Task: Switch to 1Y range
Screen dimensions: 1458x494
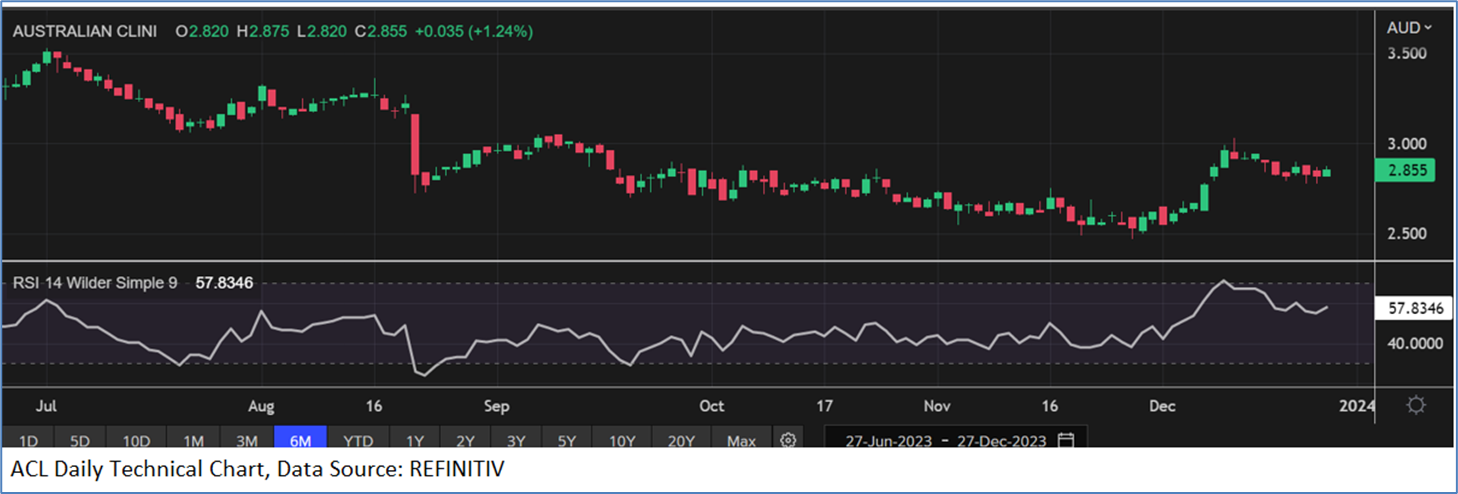Action: click(x=415, y=440)
